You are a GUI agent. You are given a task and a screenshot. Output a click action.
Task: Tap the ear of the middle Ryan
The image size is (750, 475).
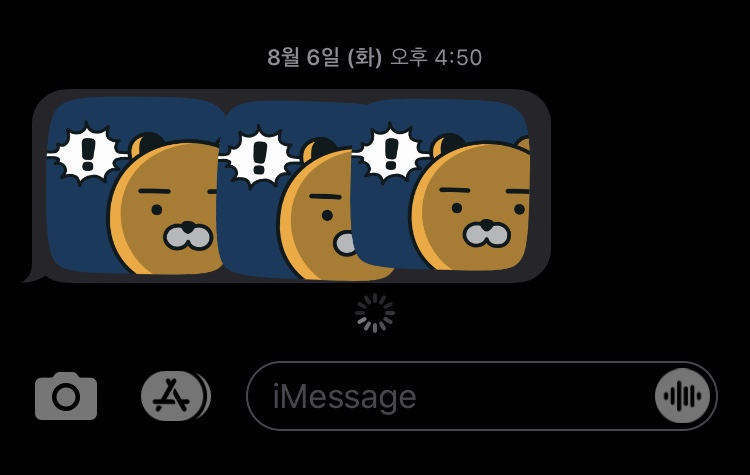point(319,148)
